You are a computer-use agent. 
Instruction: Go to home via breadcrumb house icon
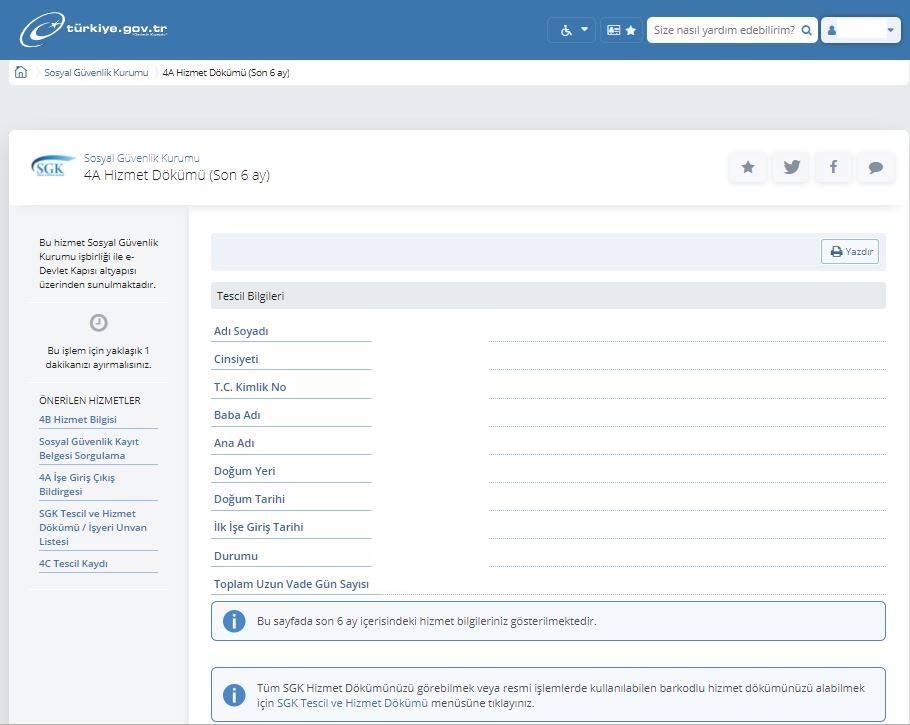(21, 72)
